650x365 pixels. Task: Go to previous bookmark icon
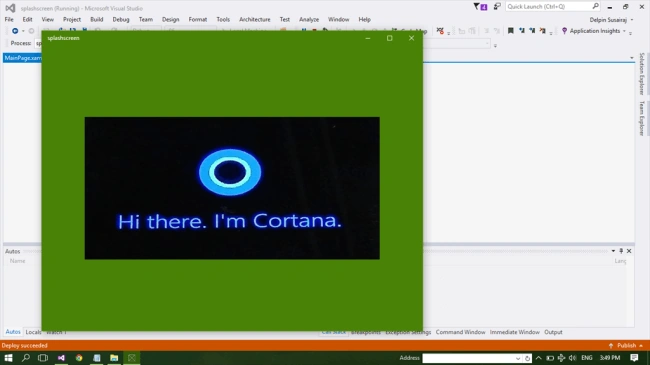click(521, 31)
